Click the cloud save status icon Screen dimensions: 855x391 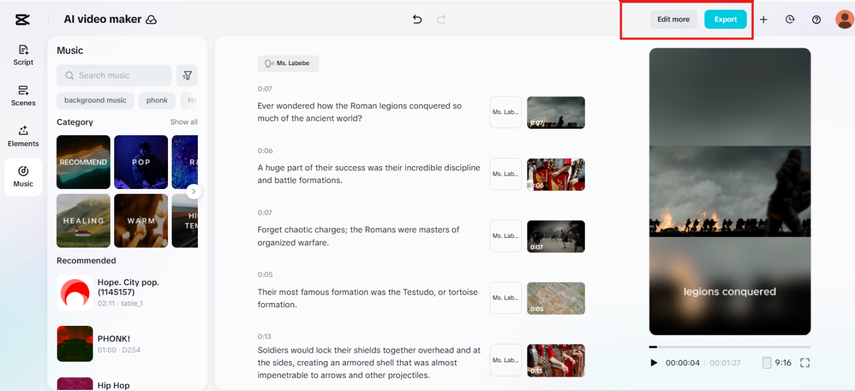coord(152,20)
